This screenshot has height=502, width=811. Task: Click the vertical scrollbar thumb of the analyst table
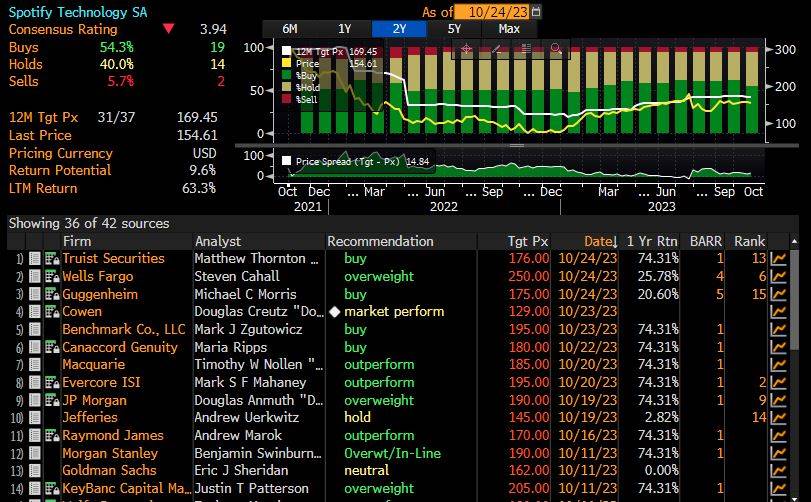[x=794, y=302]
